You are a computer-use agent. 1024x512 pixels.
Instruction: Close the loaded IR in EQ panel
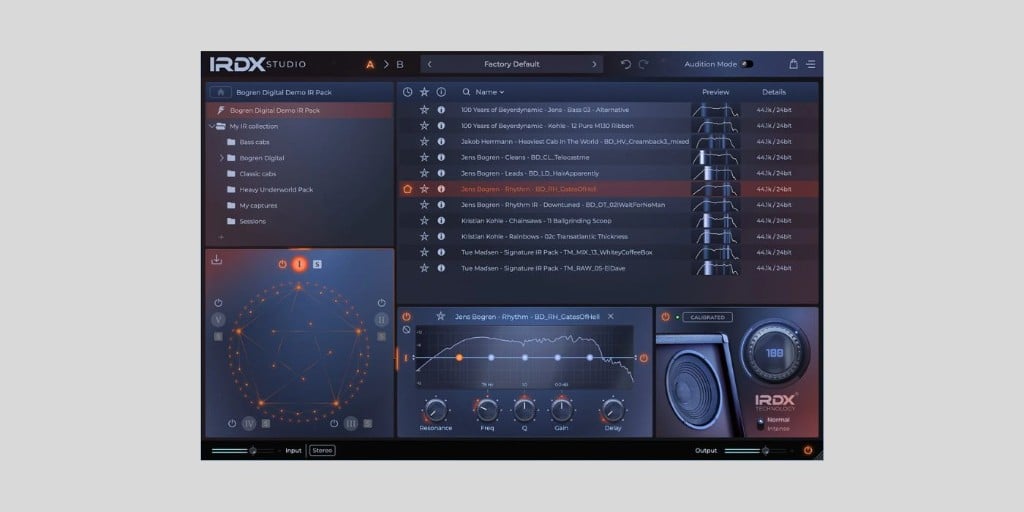click(611, 316)
